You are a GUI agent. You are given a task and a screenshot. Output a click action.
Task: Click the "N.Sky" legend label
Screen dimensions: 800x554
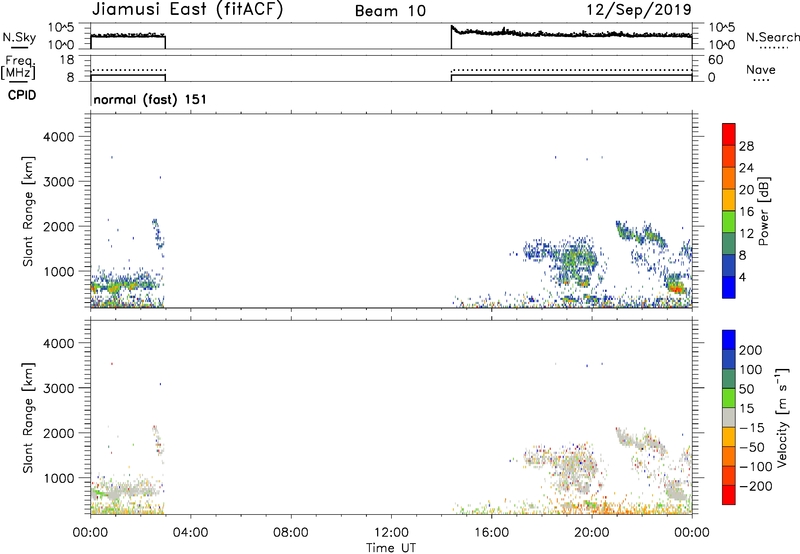[x=19, y=37]
